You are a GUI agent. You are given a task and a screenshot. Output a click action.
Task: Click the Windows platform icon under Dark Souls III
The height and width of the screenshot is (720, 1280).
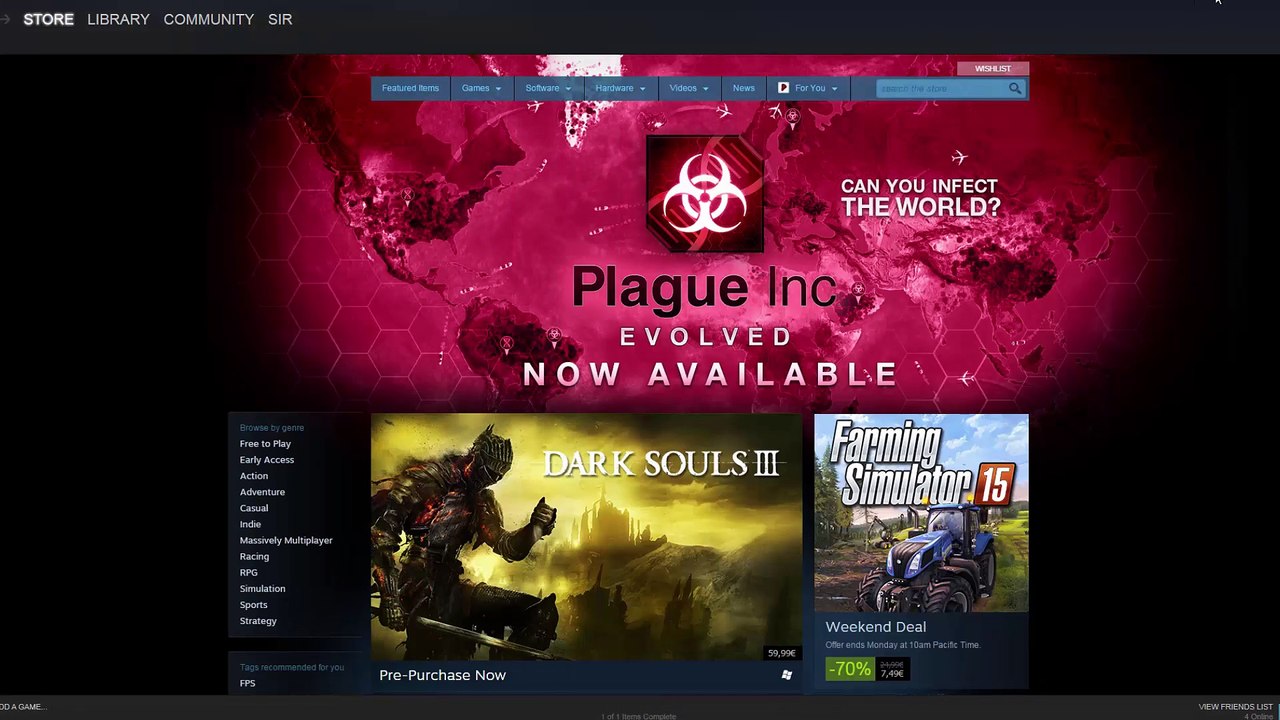(x=787, y=675)
